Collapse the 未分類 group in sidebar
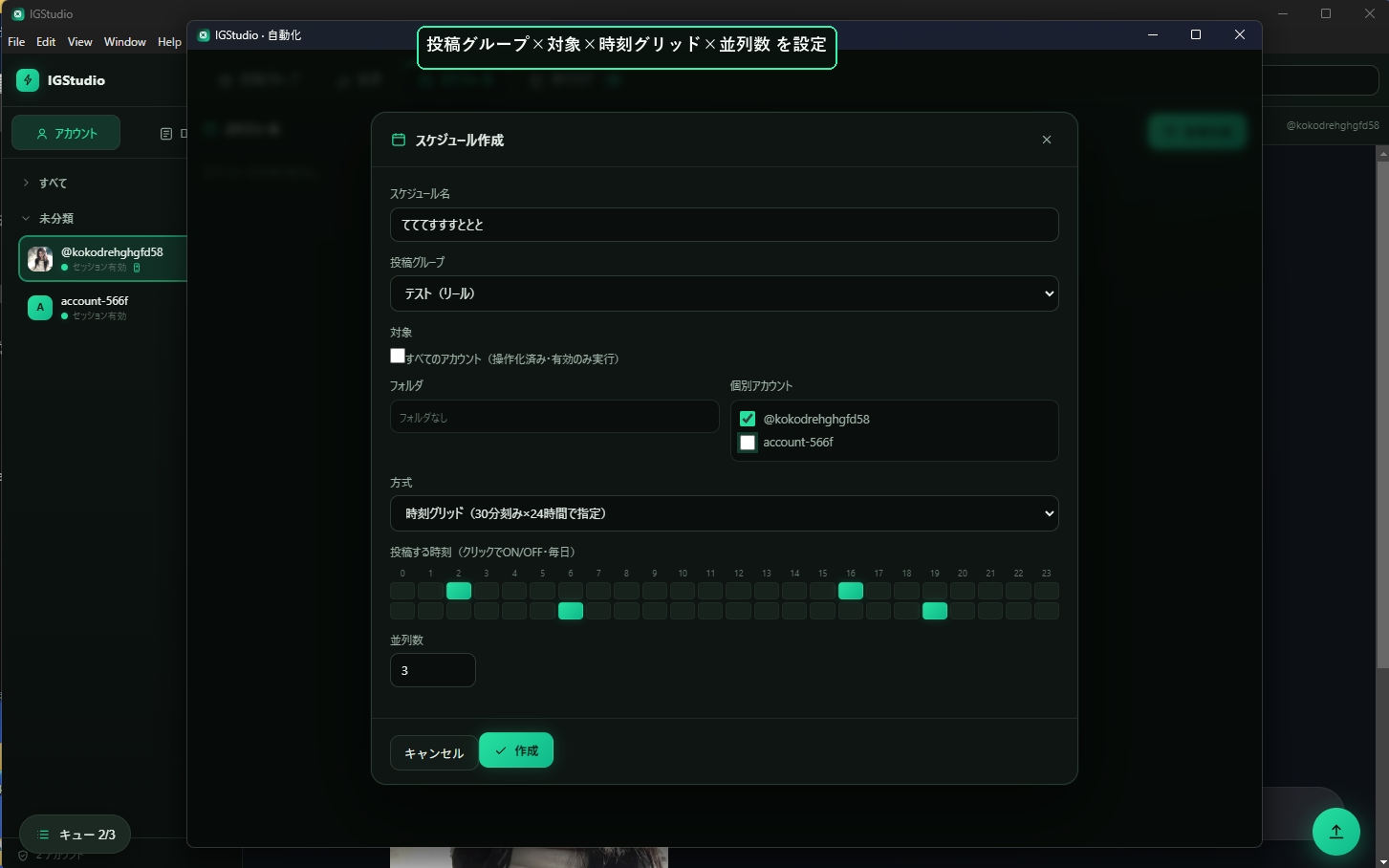Image resolution: width=1389 pixels, height=868 pixels. (26, 218)
